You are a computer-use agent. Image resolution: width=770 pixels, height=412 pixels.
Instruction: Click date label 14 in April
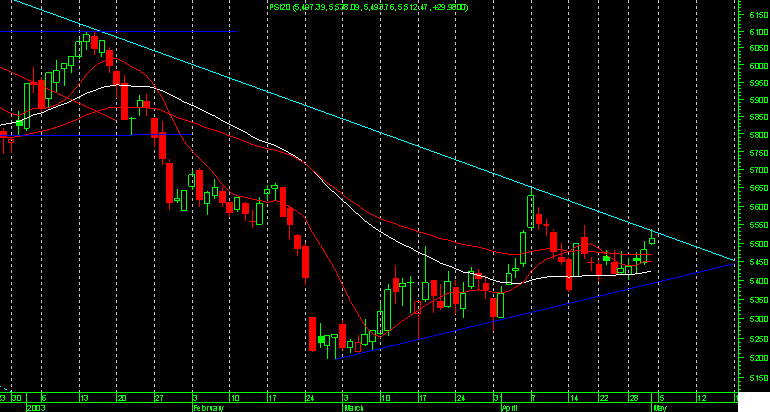point(574,398)
